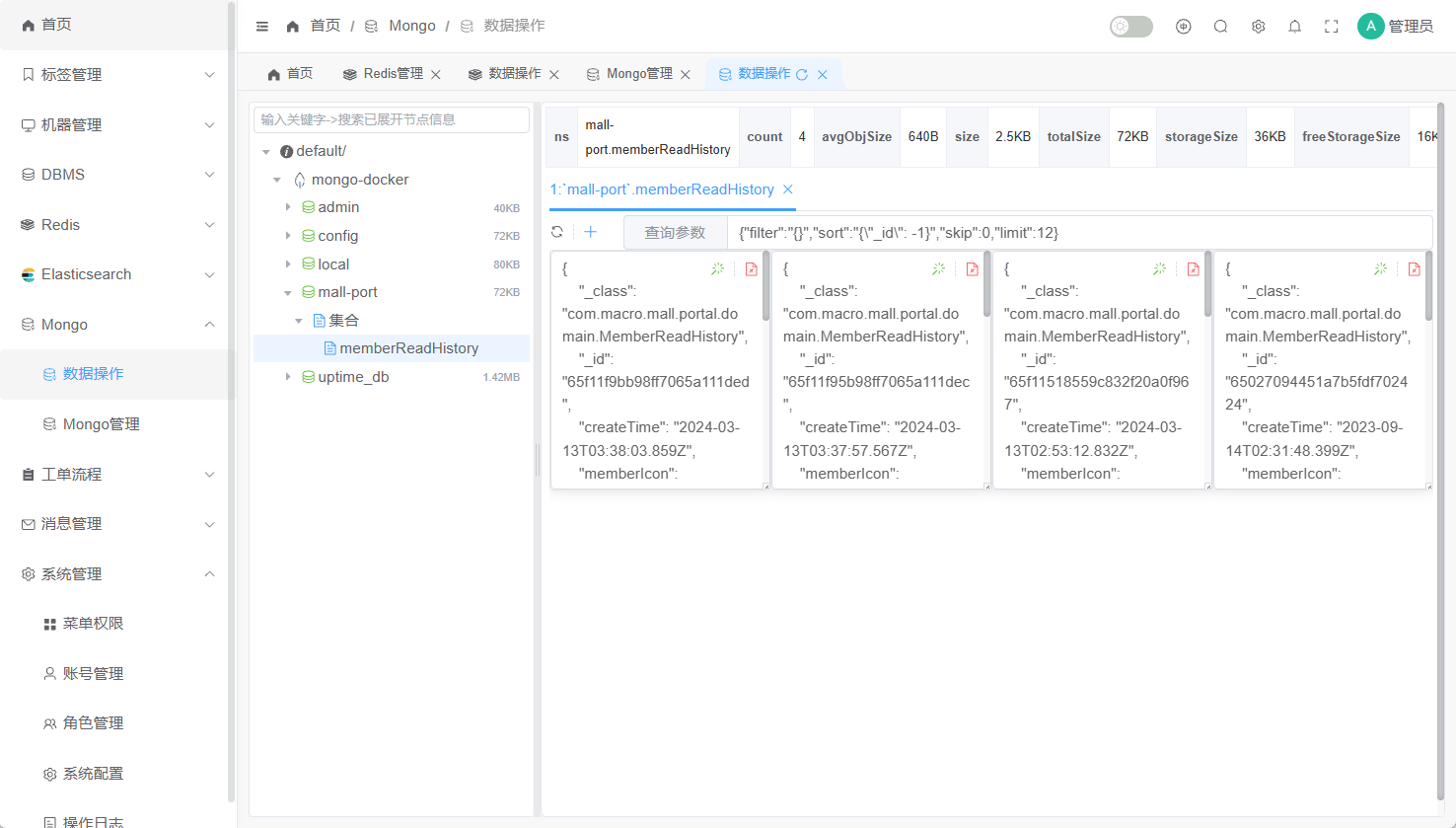The image size is (1456, 828).
Task: Collapse sidebar with the hamburger menu icon
Action: (x=262, y=27)
